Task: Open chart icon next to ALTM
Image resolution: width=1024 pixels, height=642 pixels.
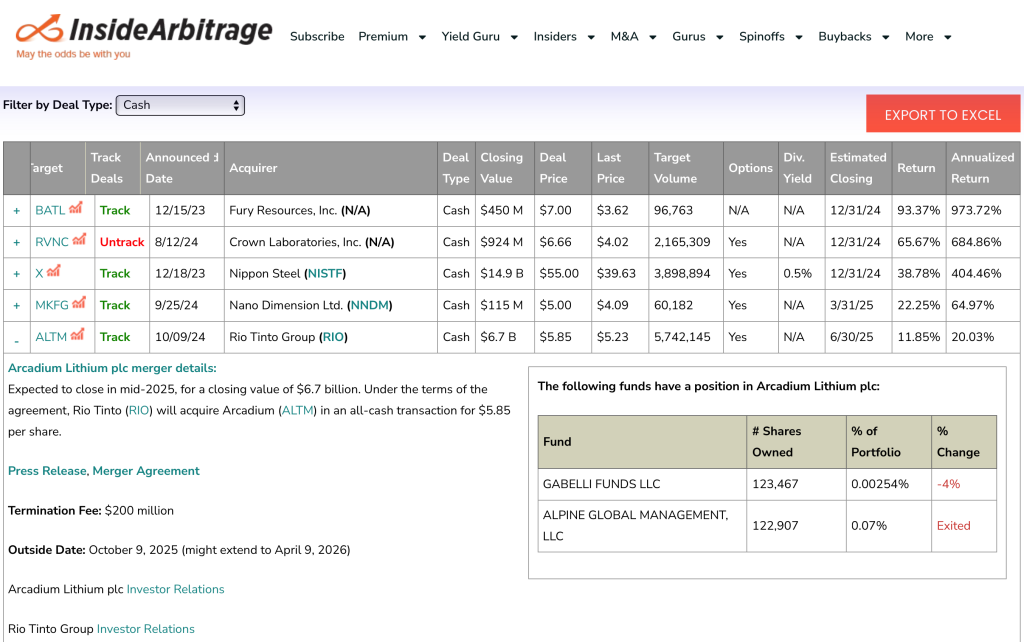Action: pos(77,334)
